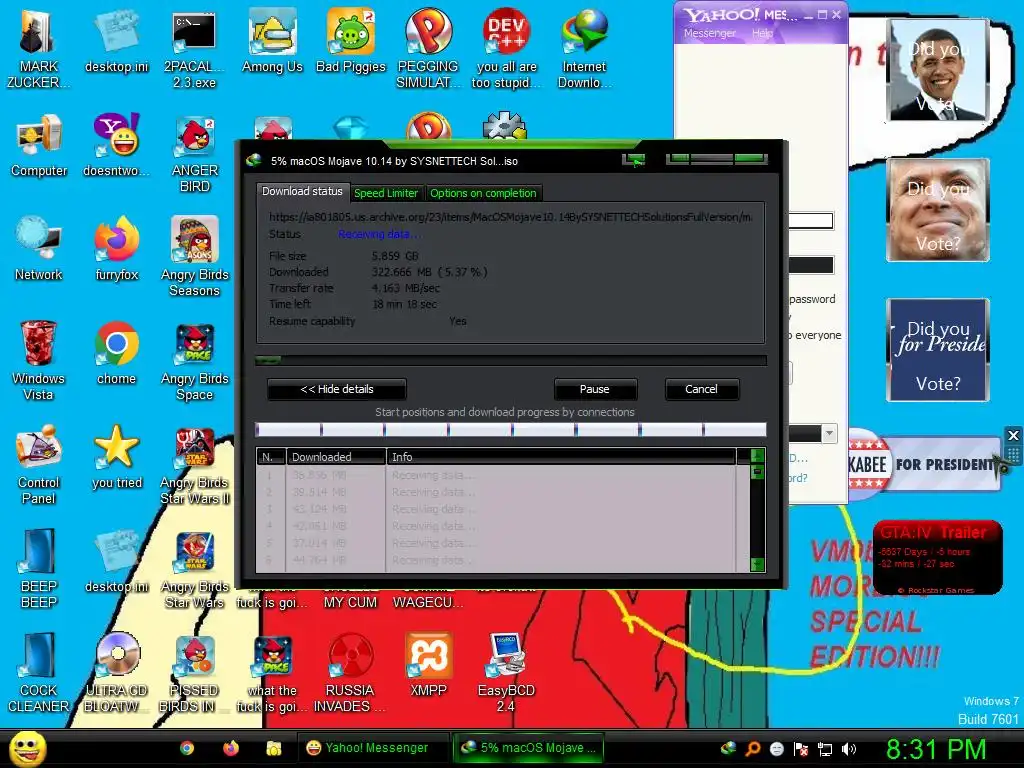
Task: Click the 8:31 PM clock
Action: click(936, 749)
